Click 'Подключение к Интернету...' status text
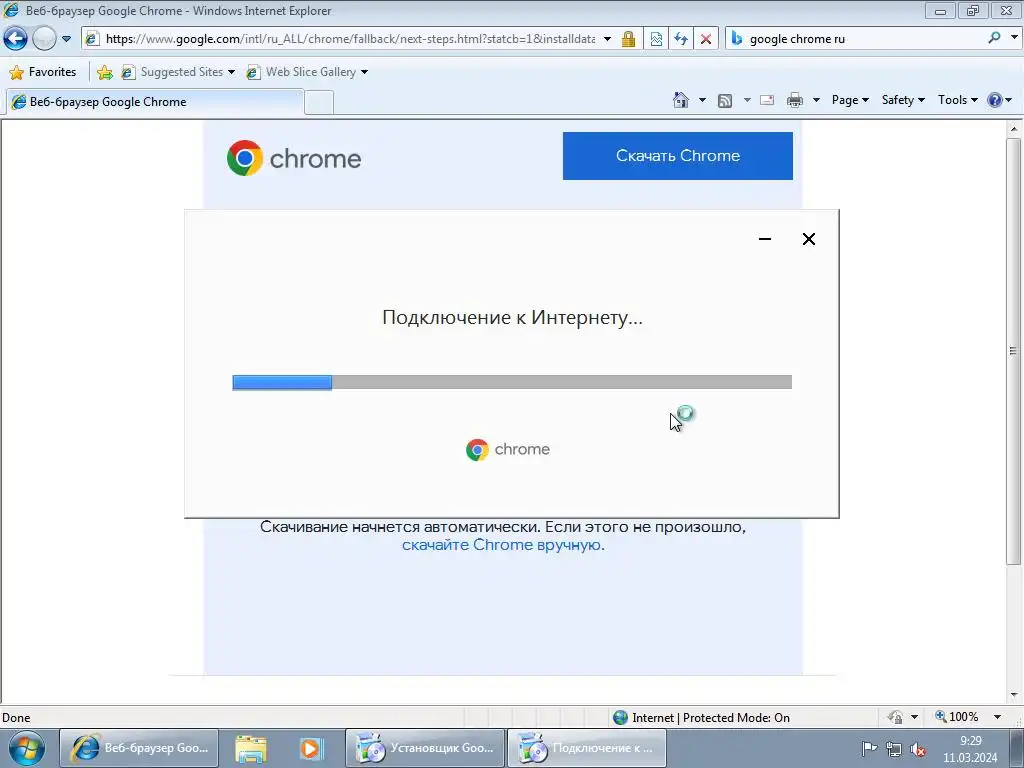This screenshot has height=768, width=1024. click(x=513, y=318)
